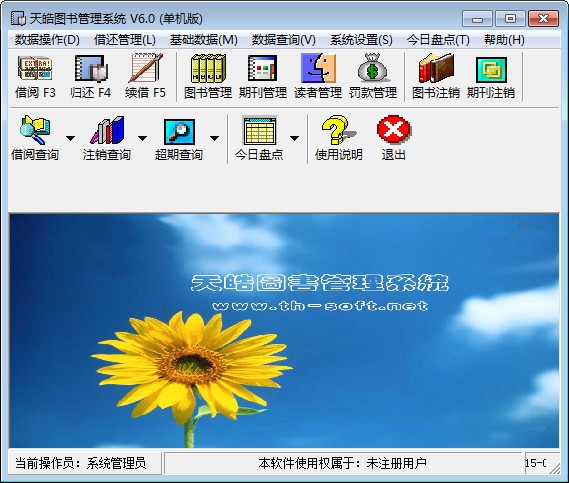Open 读者管理 reader management
Image resolution: width=569 pixels, height=483 pixels.
point(318,76)
